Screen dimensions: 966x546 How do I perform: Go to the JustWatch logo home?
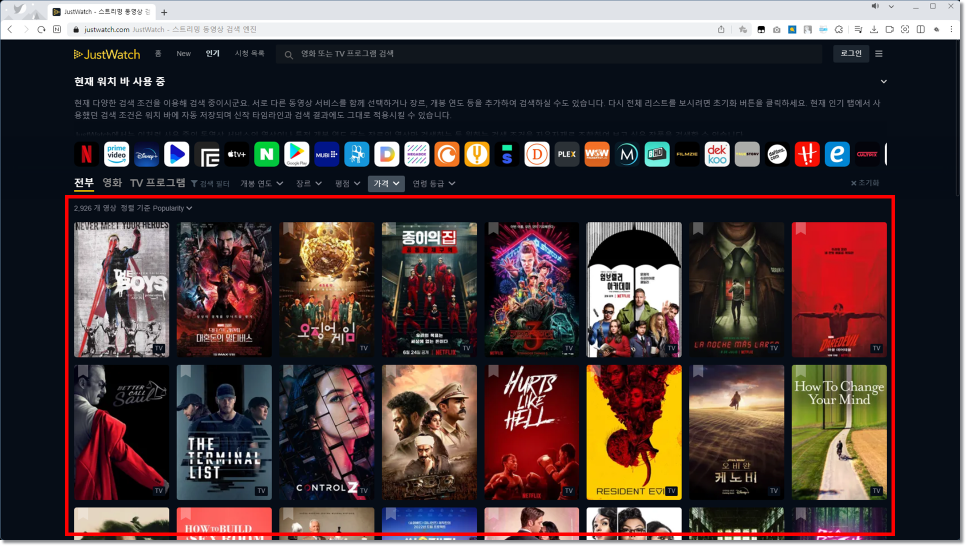pos(107,54)
